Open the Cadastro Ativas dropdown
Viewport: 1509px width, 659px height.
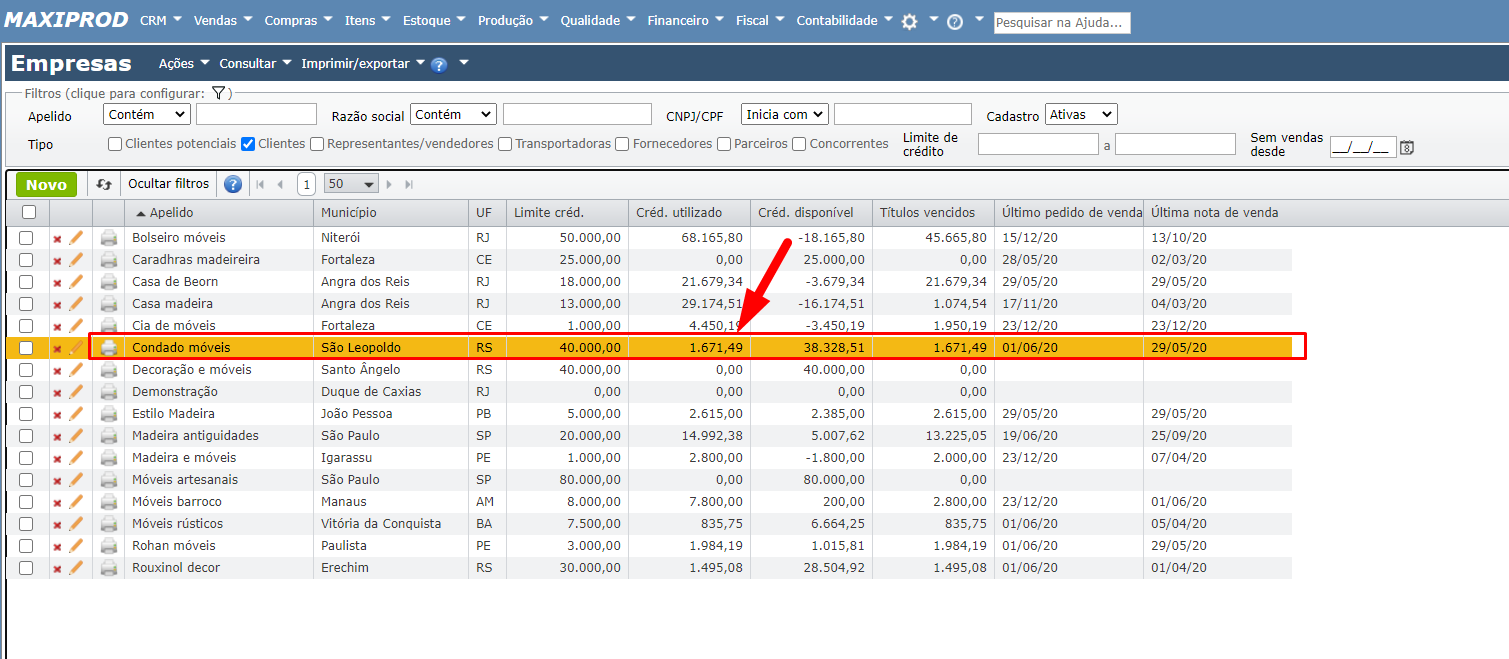(x=1080, y=115)
